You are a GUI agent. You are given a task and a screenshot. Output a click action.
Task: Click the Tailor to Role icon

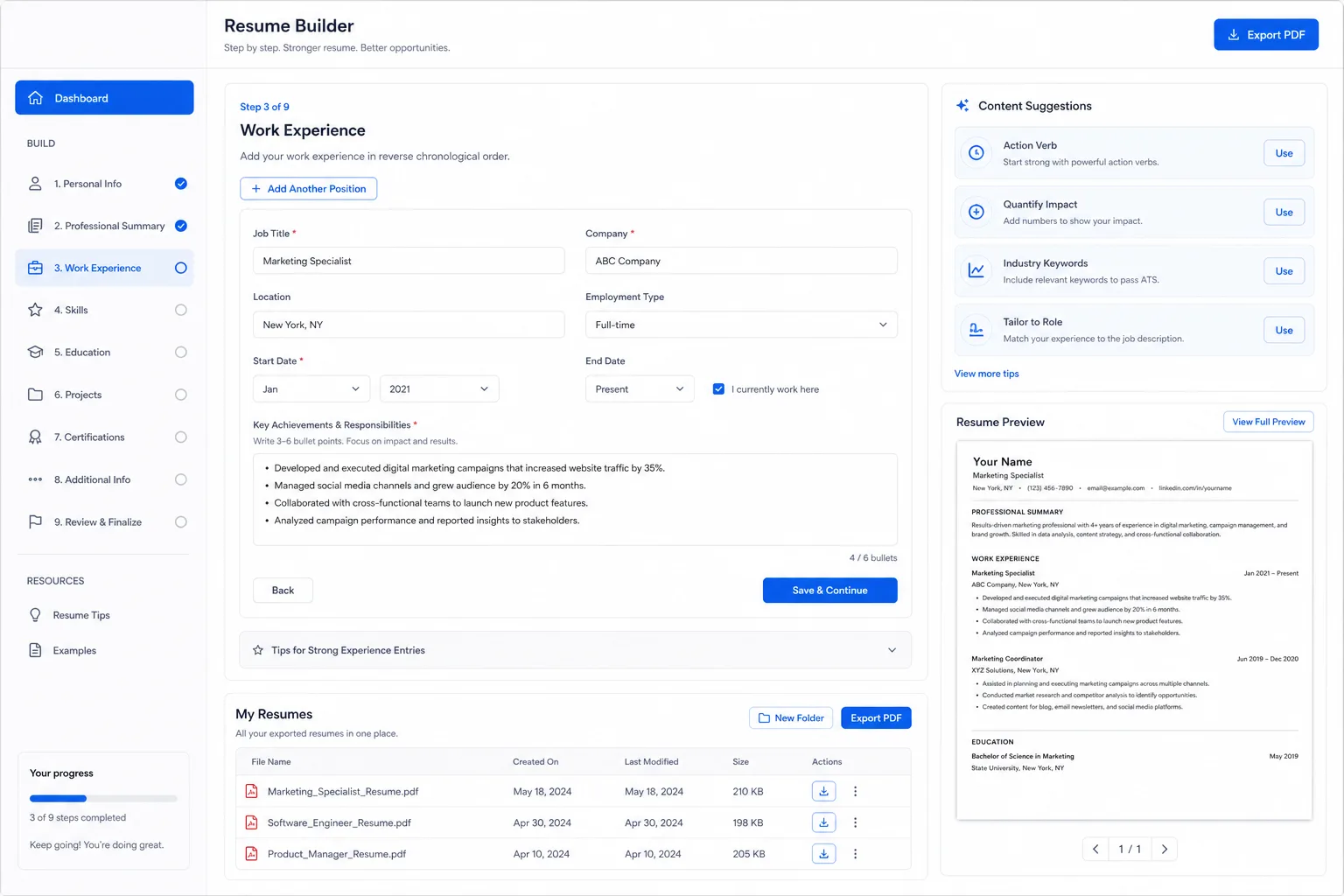tap(976, 330)
